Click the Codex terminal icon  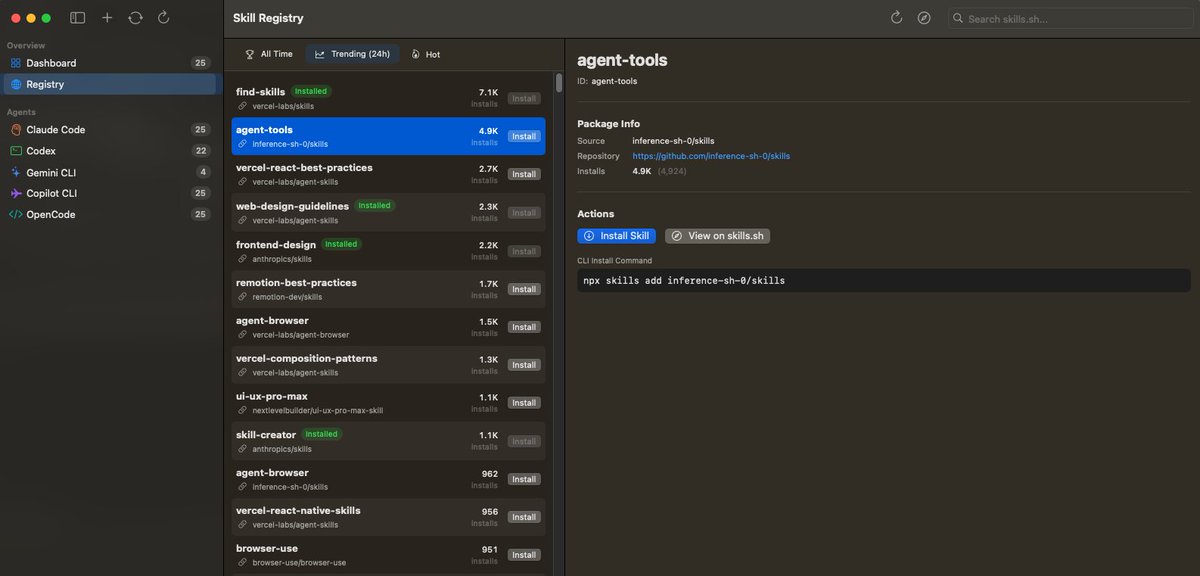point(16,151)
